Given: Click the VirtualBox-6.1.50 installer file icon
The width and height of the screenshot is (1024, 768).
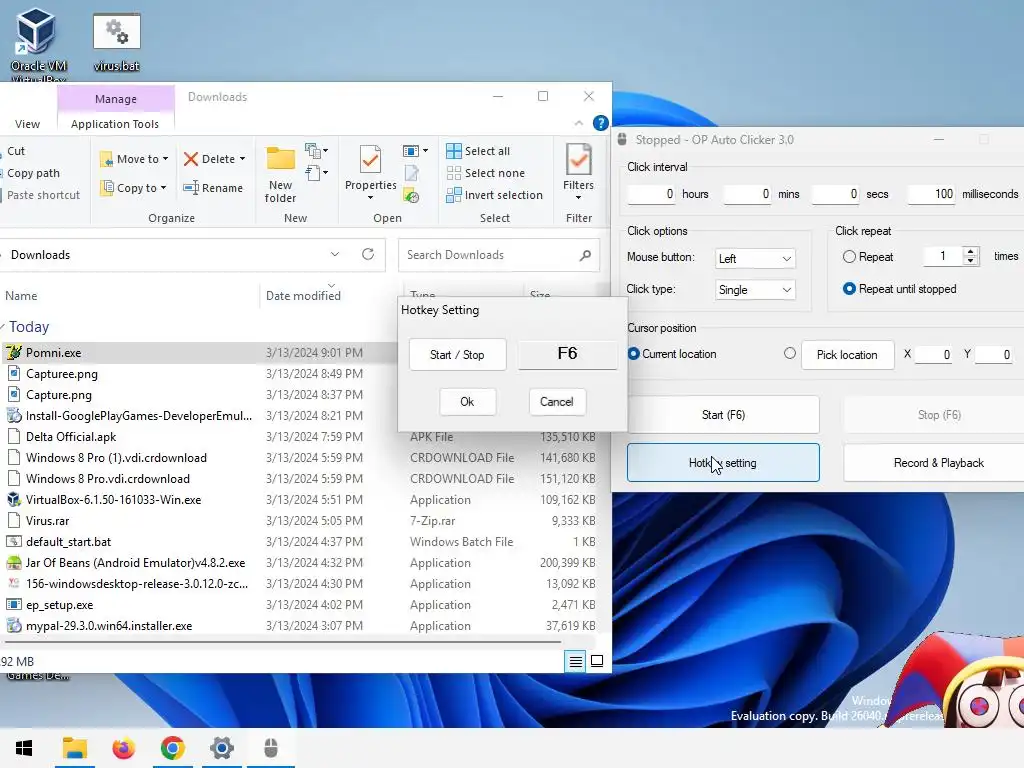Looking at the screenshot, I should pos(14,500).
